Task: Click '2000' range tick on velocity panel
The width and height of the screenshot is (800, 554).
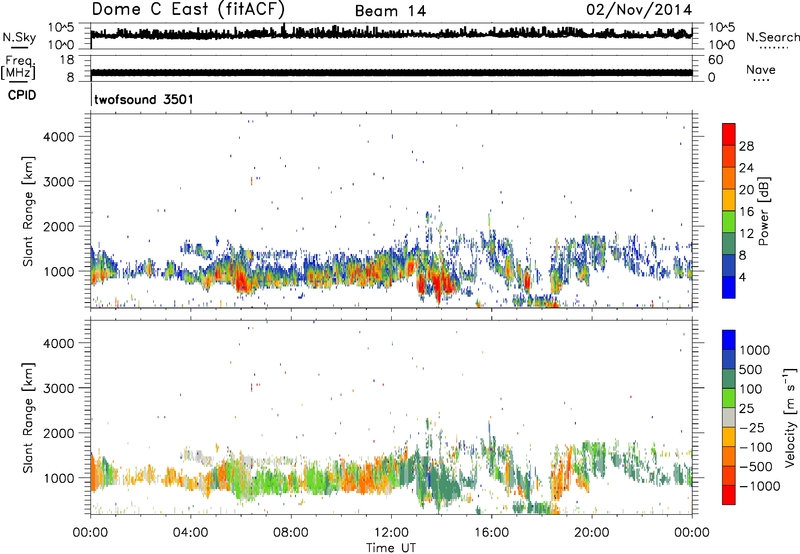Action: click(x=59, y=433)
